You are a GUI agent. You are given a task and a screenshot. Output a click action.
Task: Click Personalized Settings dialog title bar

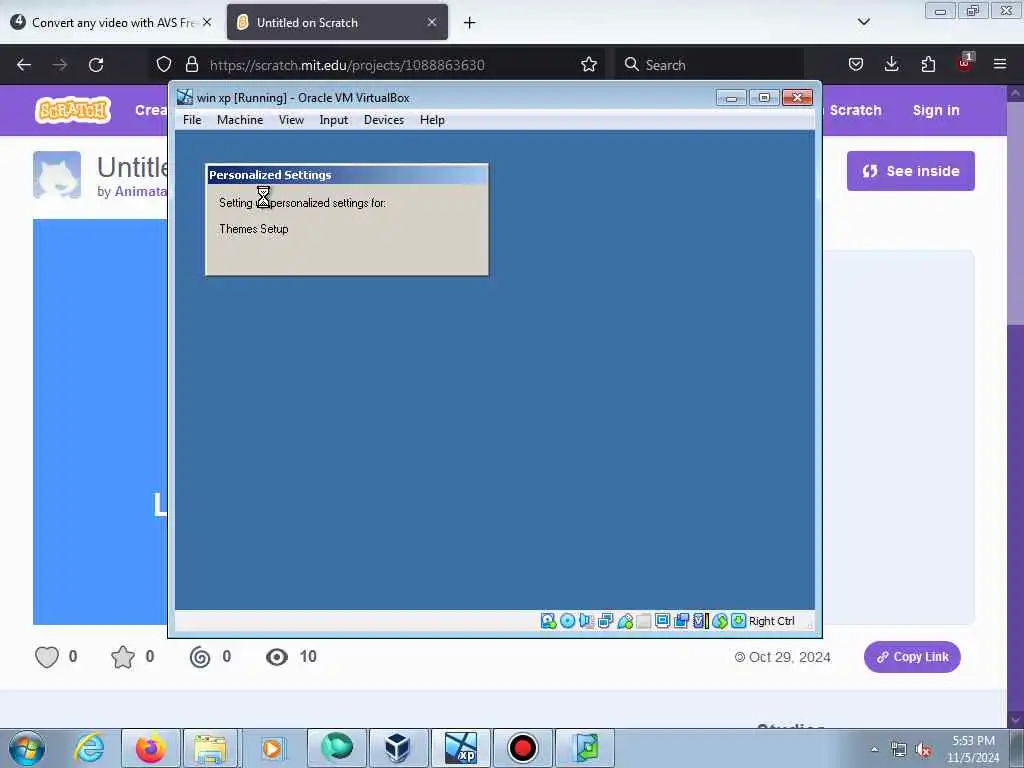(347, 175)
